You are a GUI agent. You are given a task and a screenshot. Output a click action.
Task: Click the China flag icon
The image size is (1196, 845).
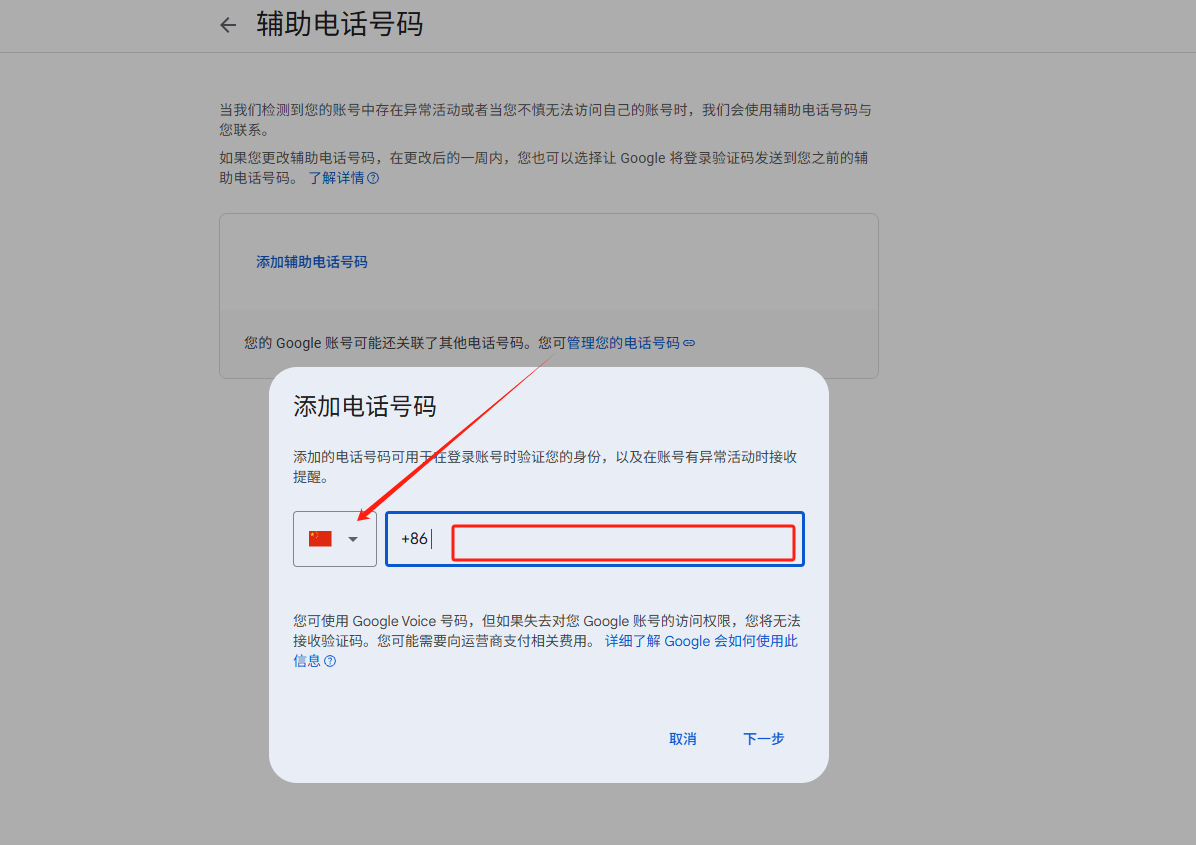point(320,539)
